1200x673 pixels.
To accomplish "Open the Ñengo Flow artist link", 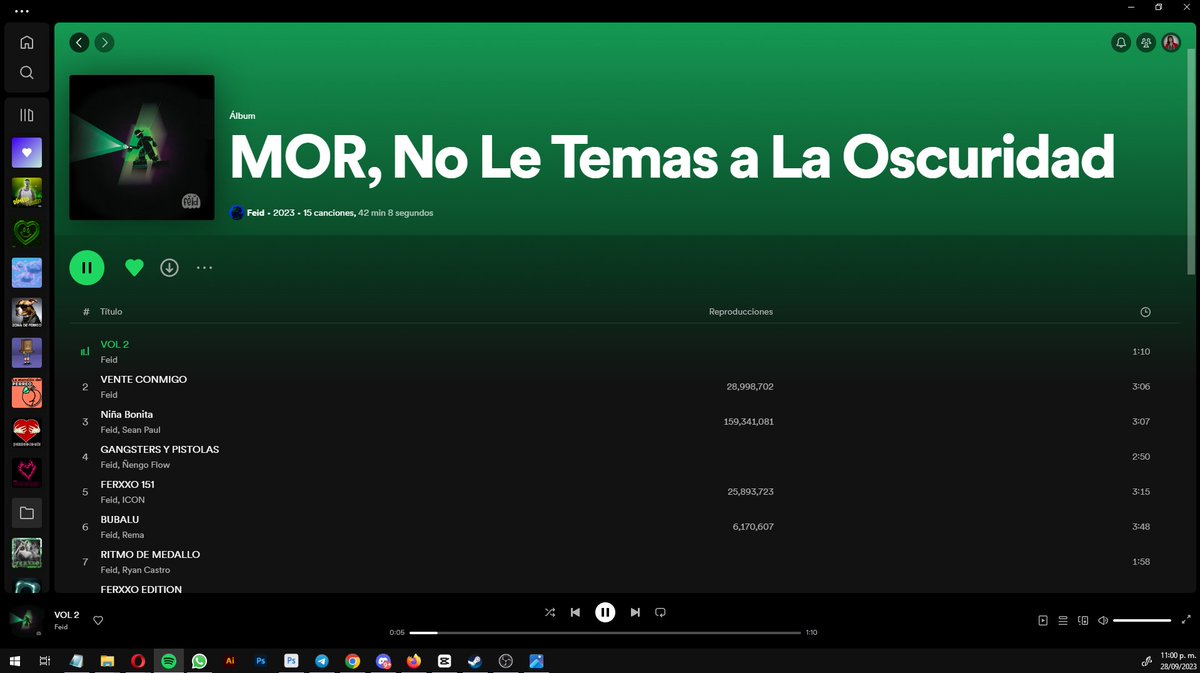I will pyautogui.click(x=146, y=465).
